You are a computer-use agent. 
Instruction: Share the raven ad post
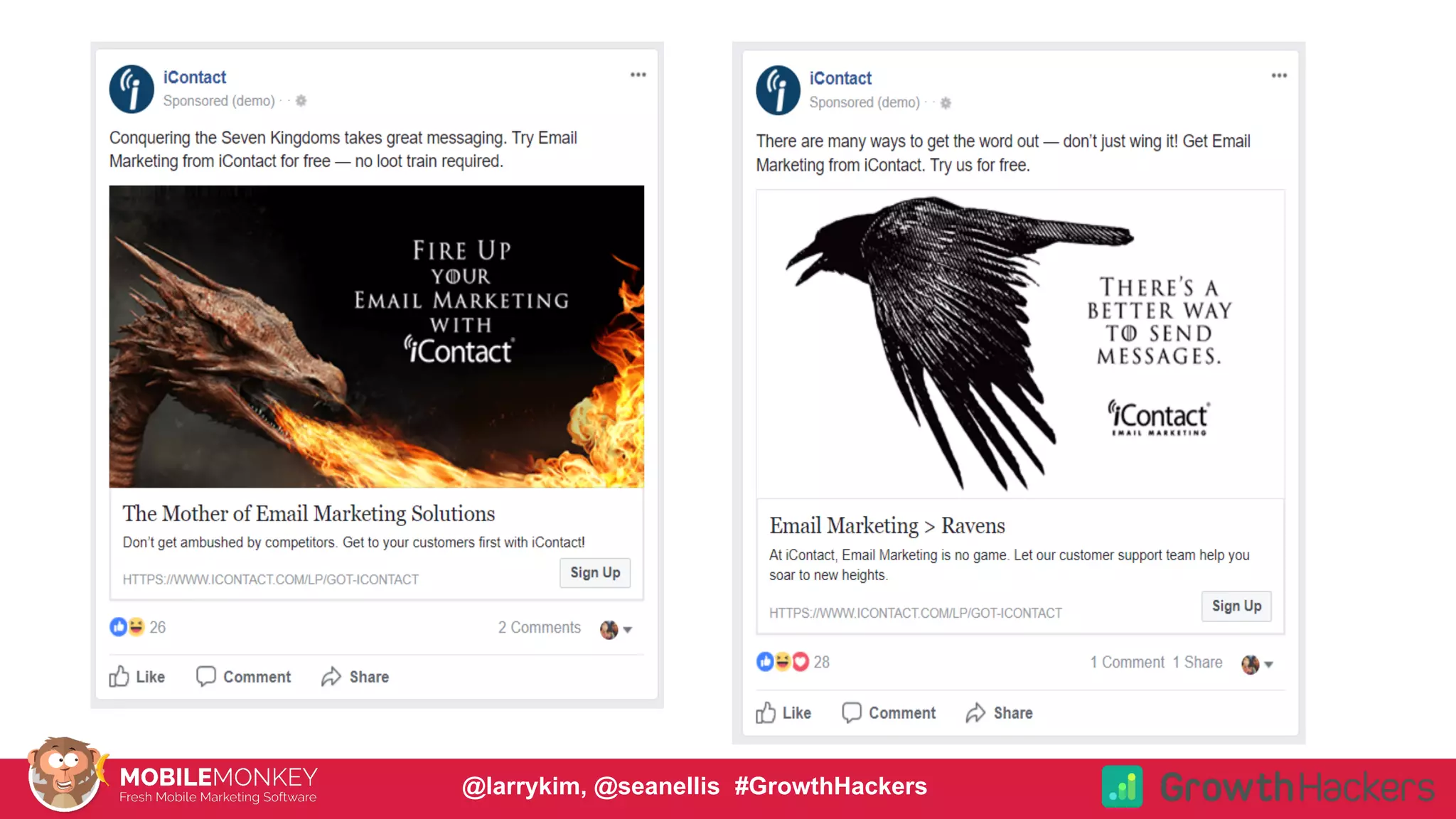pos(999,712)
